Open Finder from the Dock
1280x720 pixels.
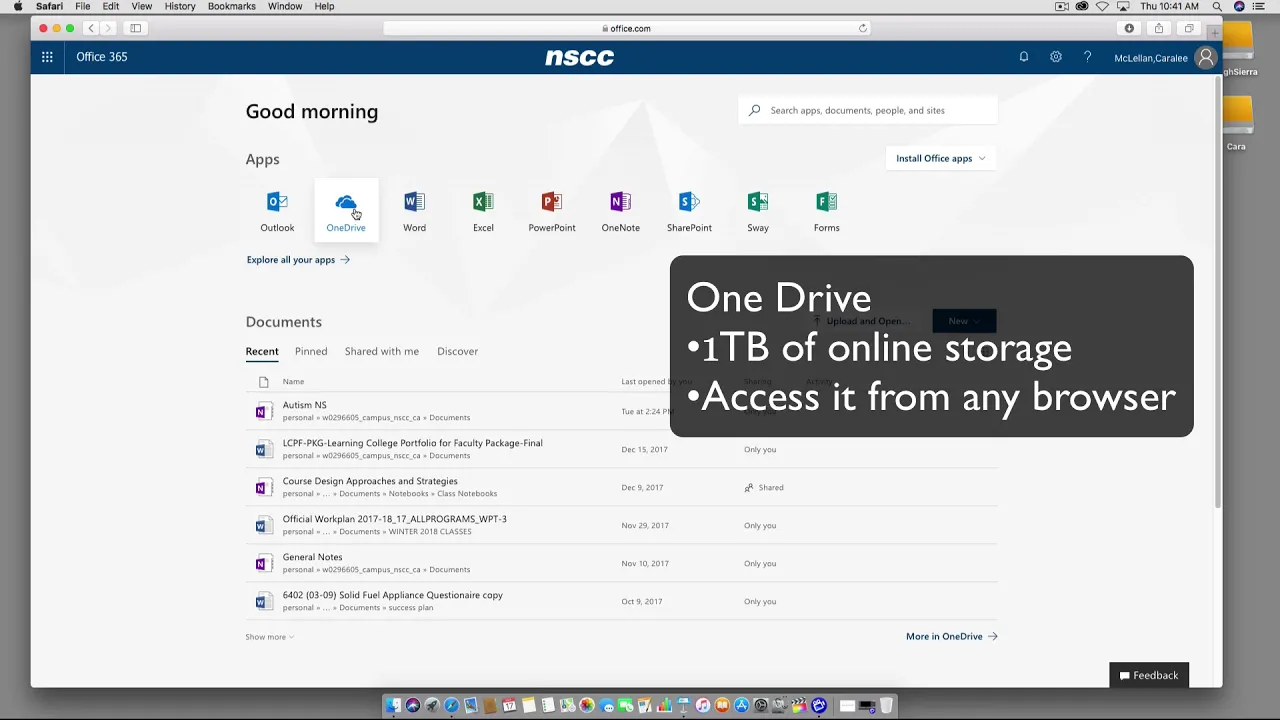click(393, 705)
